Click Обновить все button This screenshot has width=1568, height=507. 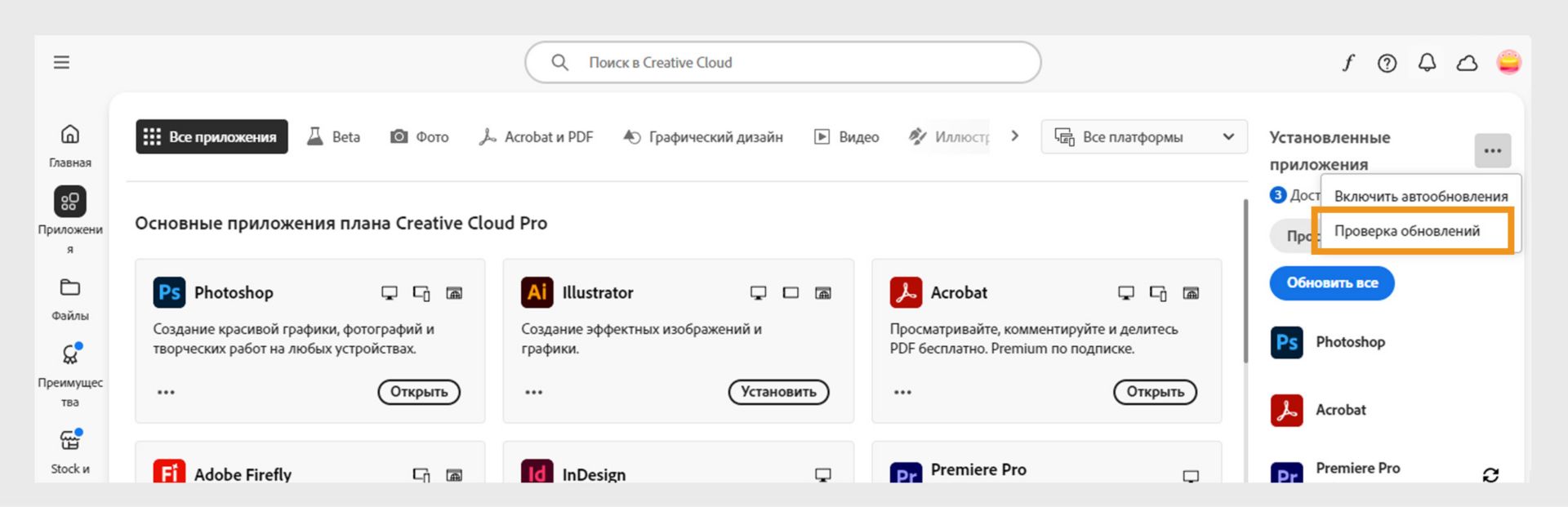click(1332, 283)
